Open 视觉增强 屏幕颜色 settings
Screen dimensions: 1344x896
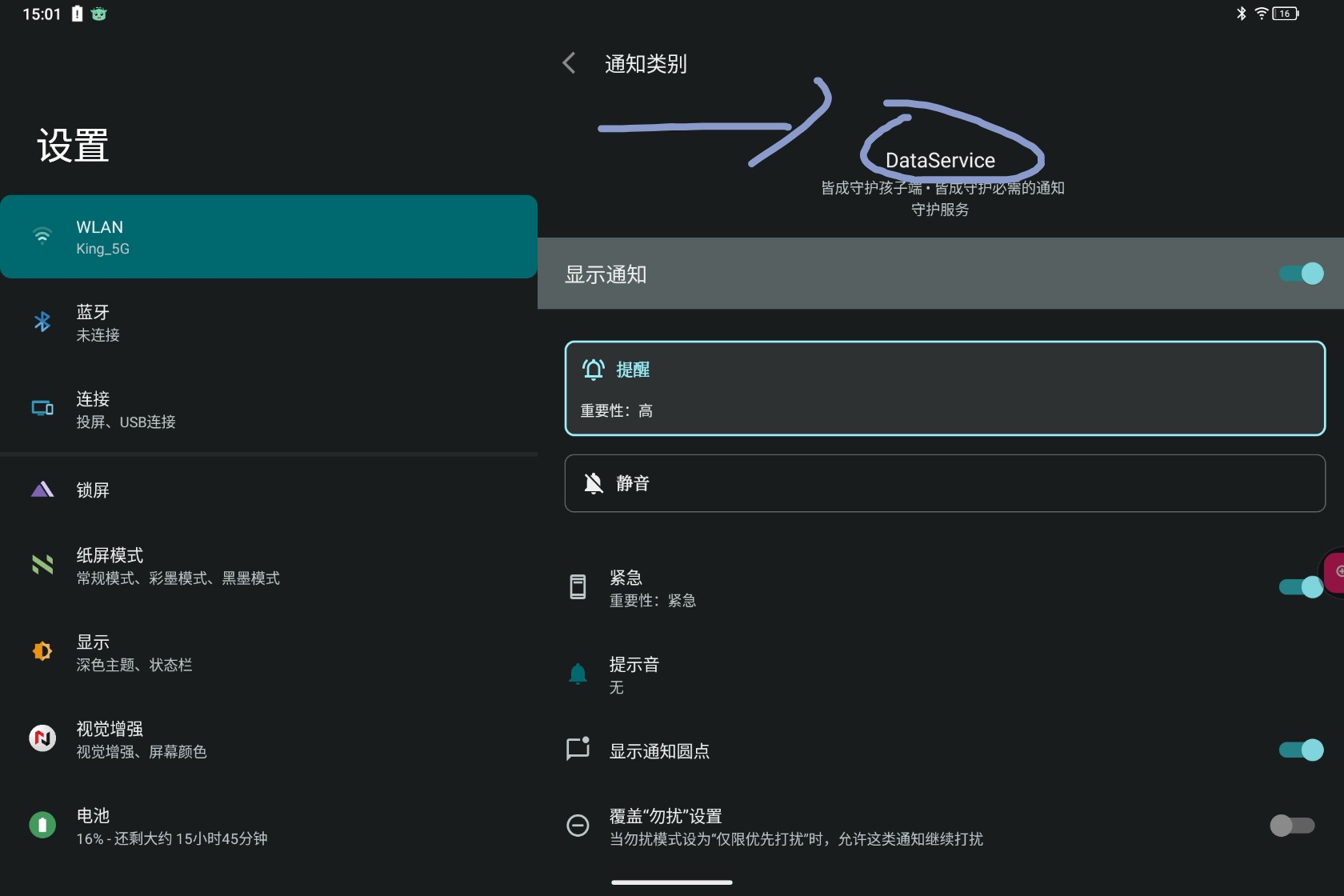[x=269, y=739]
